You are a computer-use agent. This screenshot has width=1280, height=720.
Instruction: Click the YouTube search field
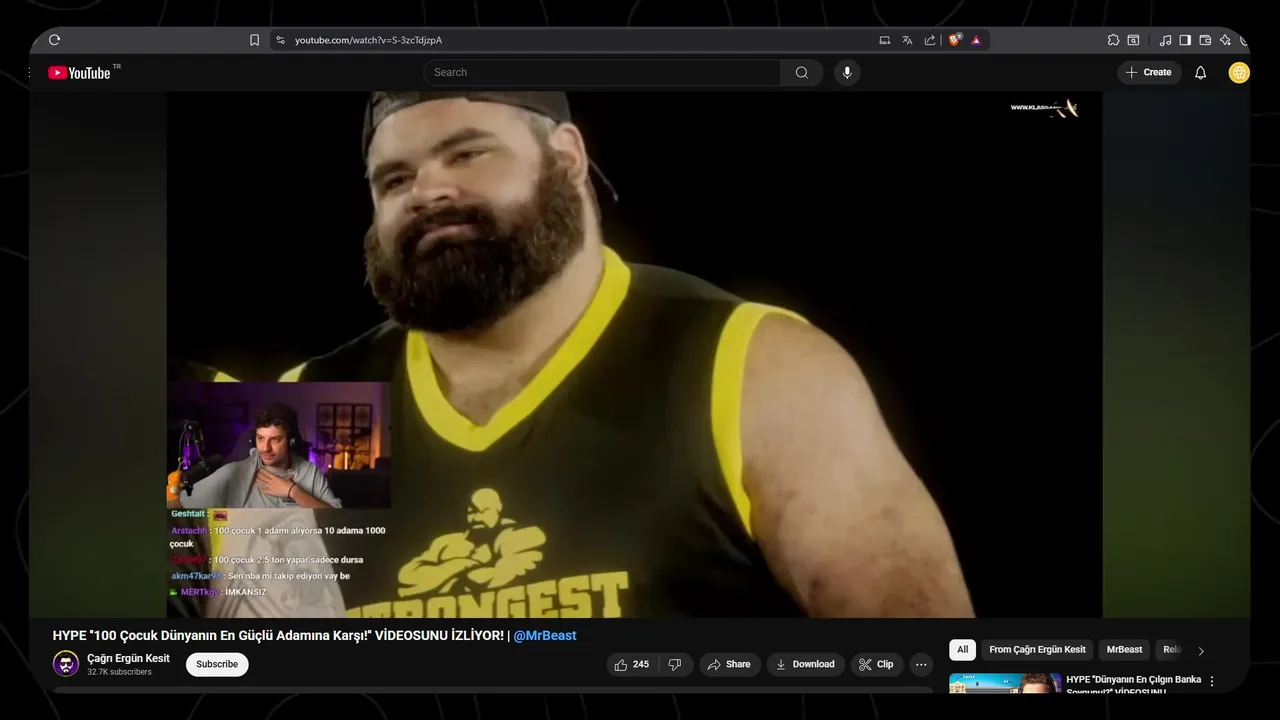coord(602,72)
